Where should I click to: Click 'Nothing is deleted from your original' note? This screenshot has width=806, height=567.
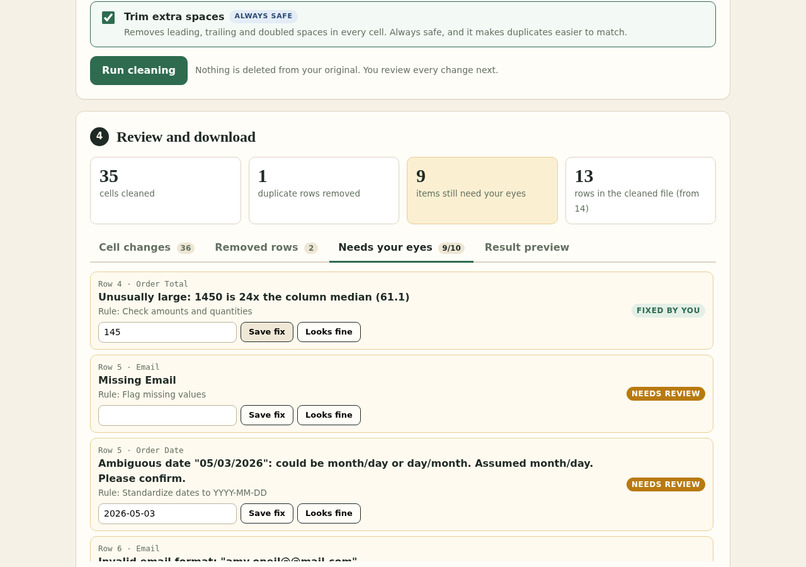coord(346,70)
